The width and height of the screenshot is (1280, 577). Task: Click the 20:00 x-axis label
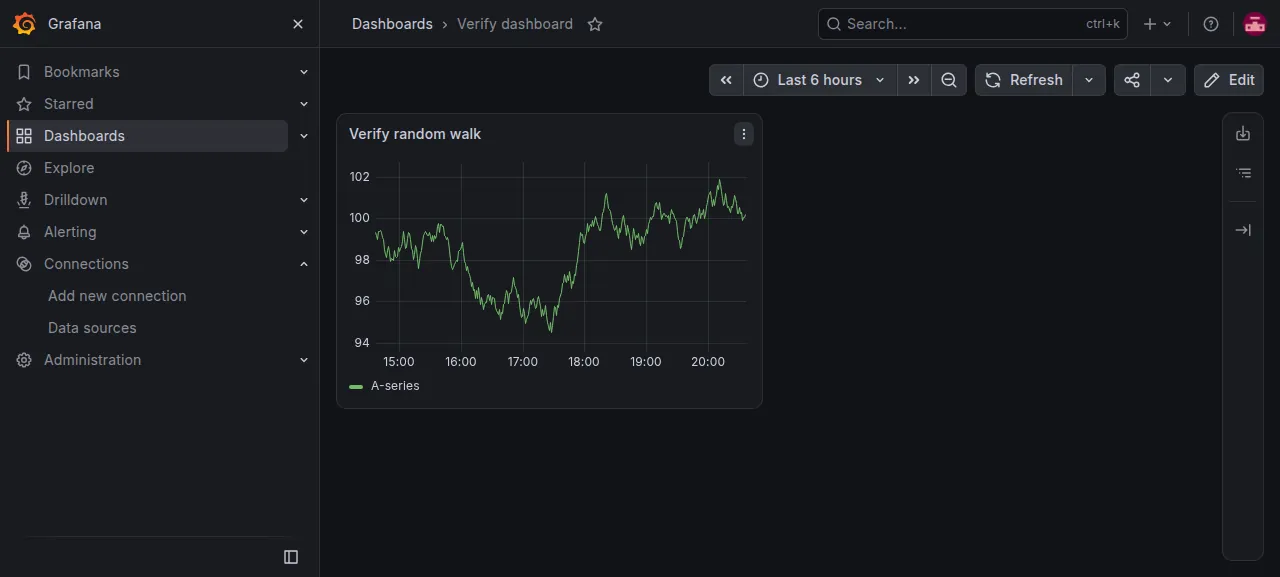click(x=708, y=362)
